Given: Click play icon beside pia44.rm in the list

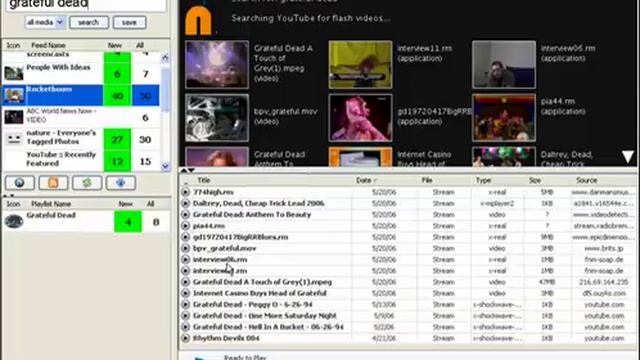Looking at the screenshot, I should pyautogui.click(x=185, y=226).
